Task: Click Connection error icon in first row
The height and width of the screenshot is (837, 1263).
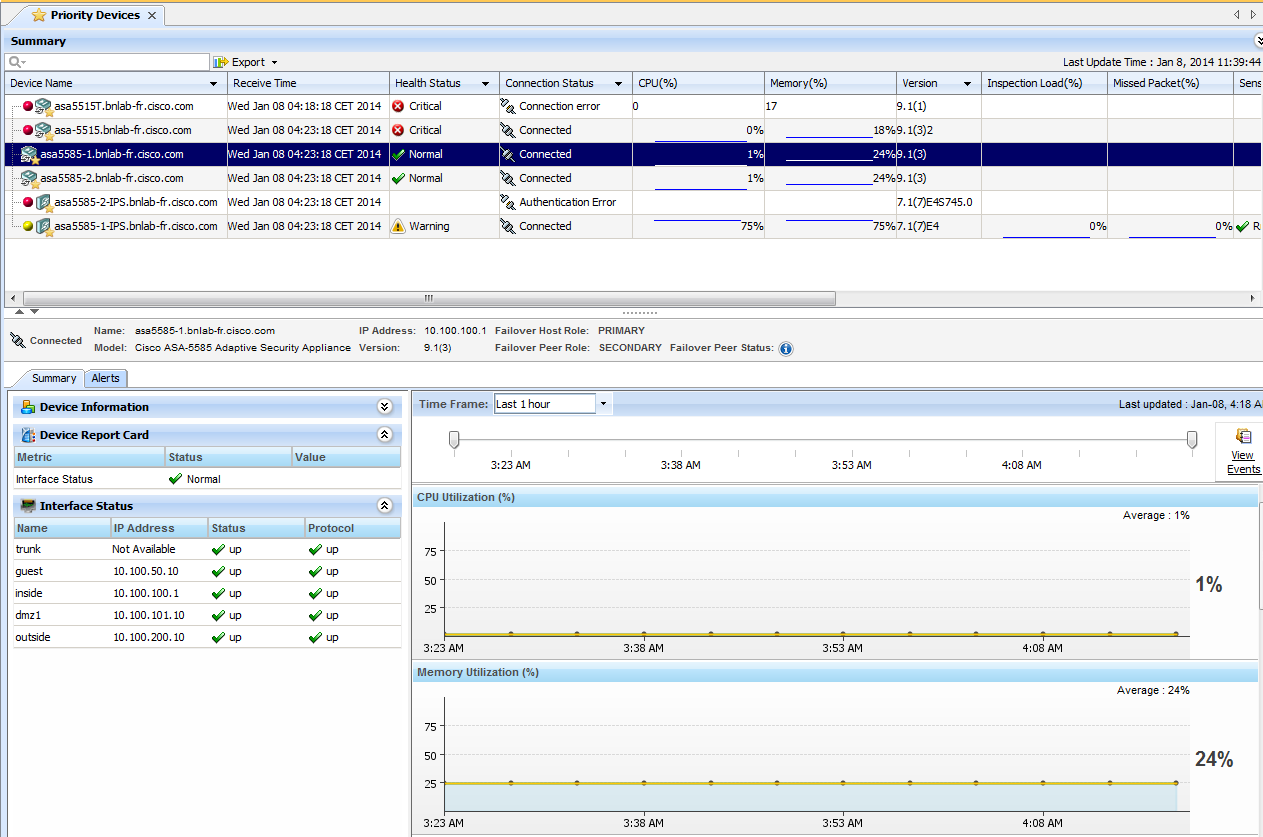Action: click(x=508, y=106)
